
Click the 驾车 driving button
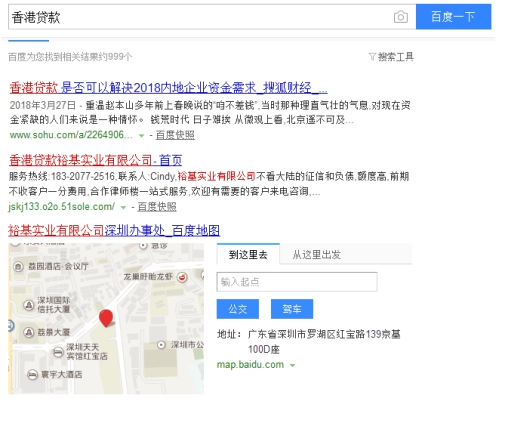point(292,309)
